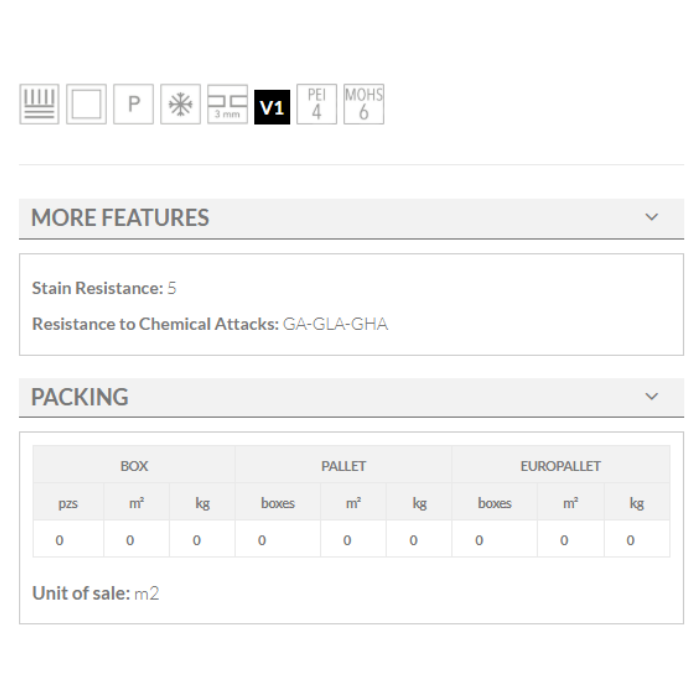Collapse the Packing section chevron
The width and height of the screenshot is (700, 700).
[x=652, y=396]
